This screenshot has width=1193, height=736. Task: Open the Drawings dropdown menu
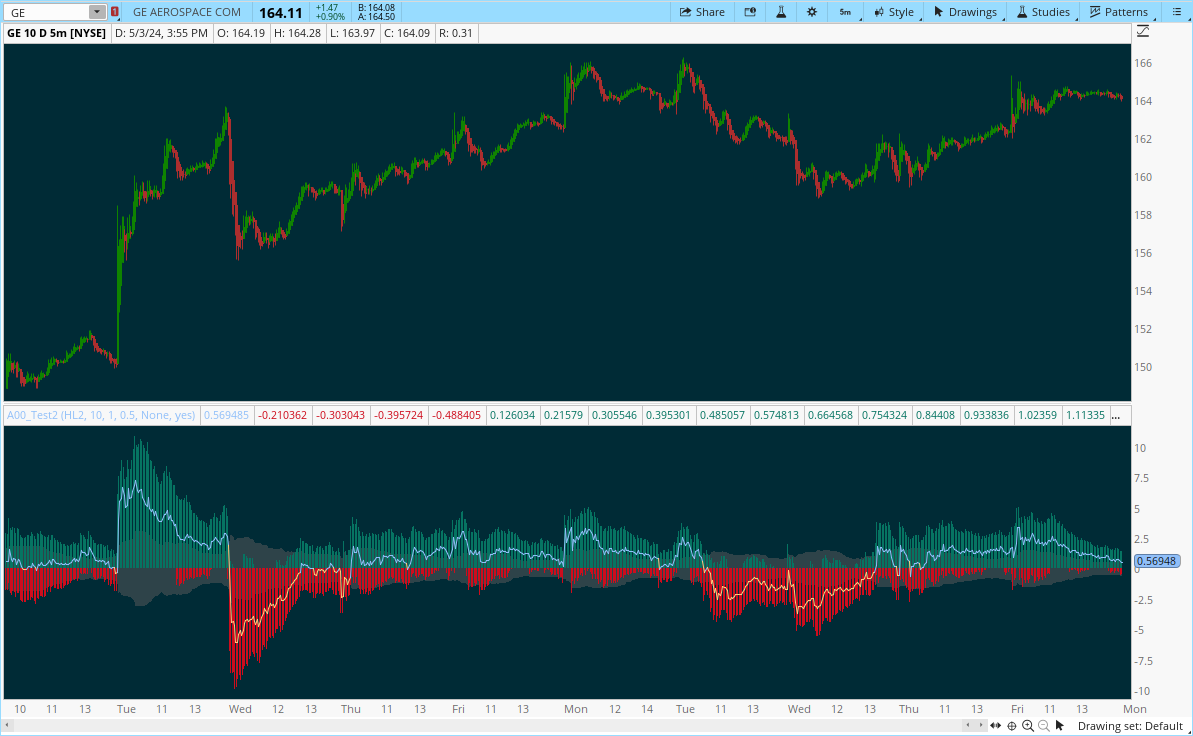[x=965, y=12]
